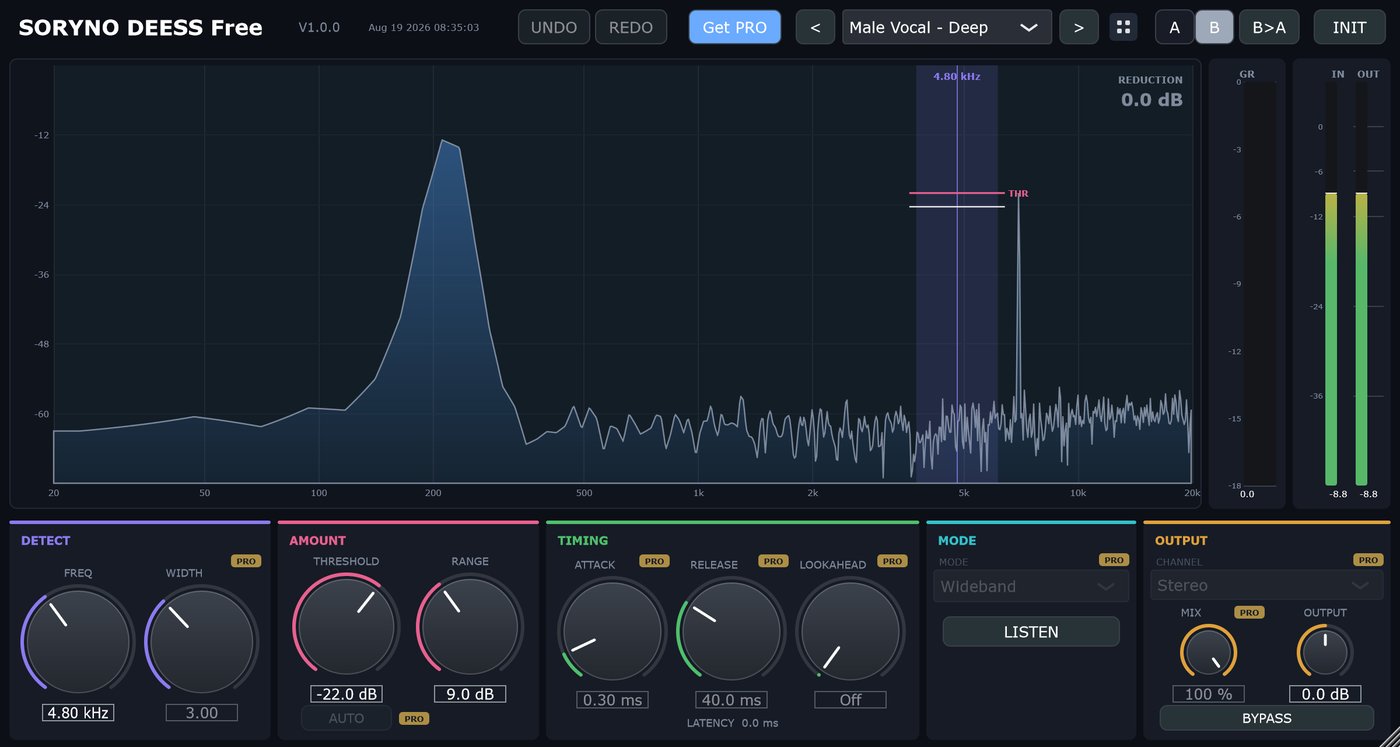1400x747 pixels.
Task: Click the AMOUNT section heading
Action: tap(318, 541)
